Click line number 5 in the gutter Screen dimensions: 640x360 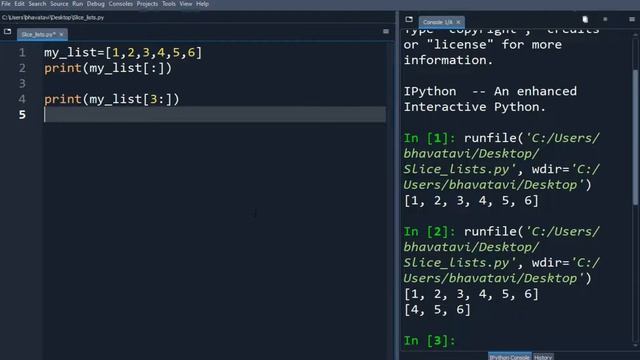tap(22, 115)
